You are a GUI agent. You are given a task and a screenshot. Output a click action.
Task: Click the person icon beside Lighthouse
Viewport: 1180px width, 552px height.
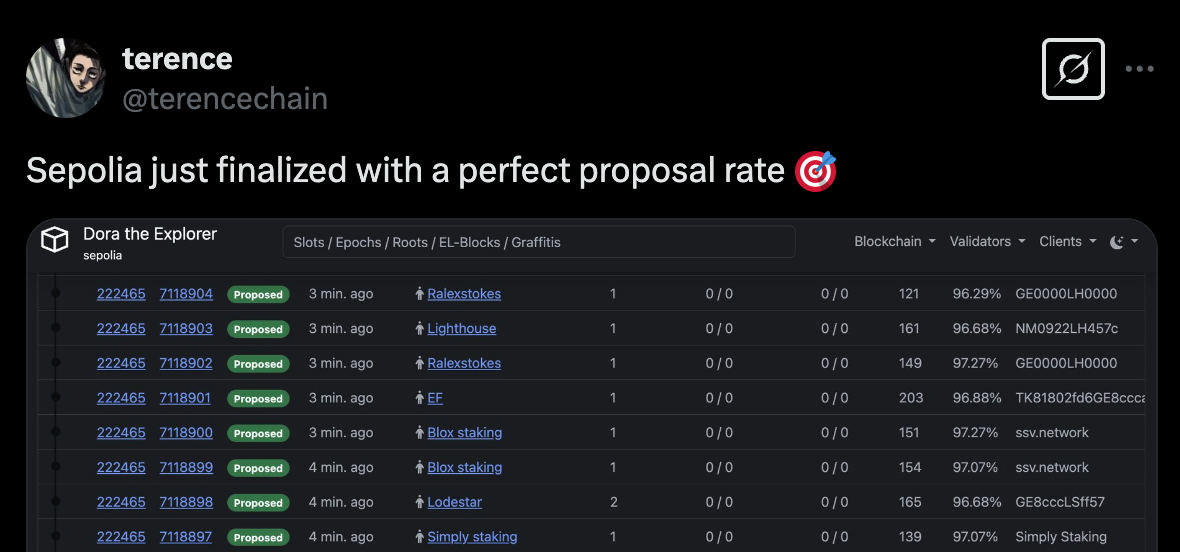click(420, 329)
